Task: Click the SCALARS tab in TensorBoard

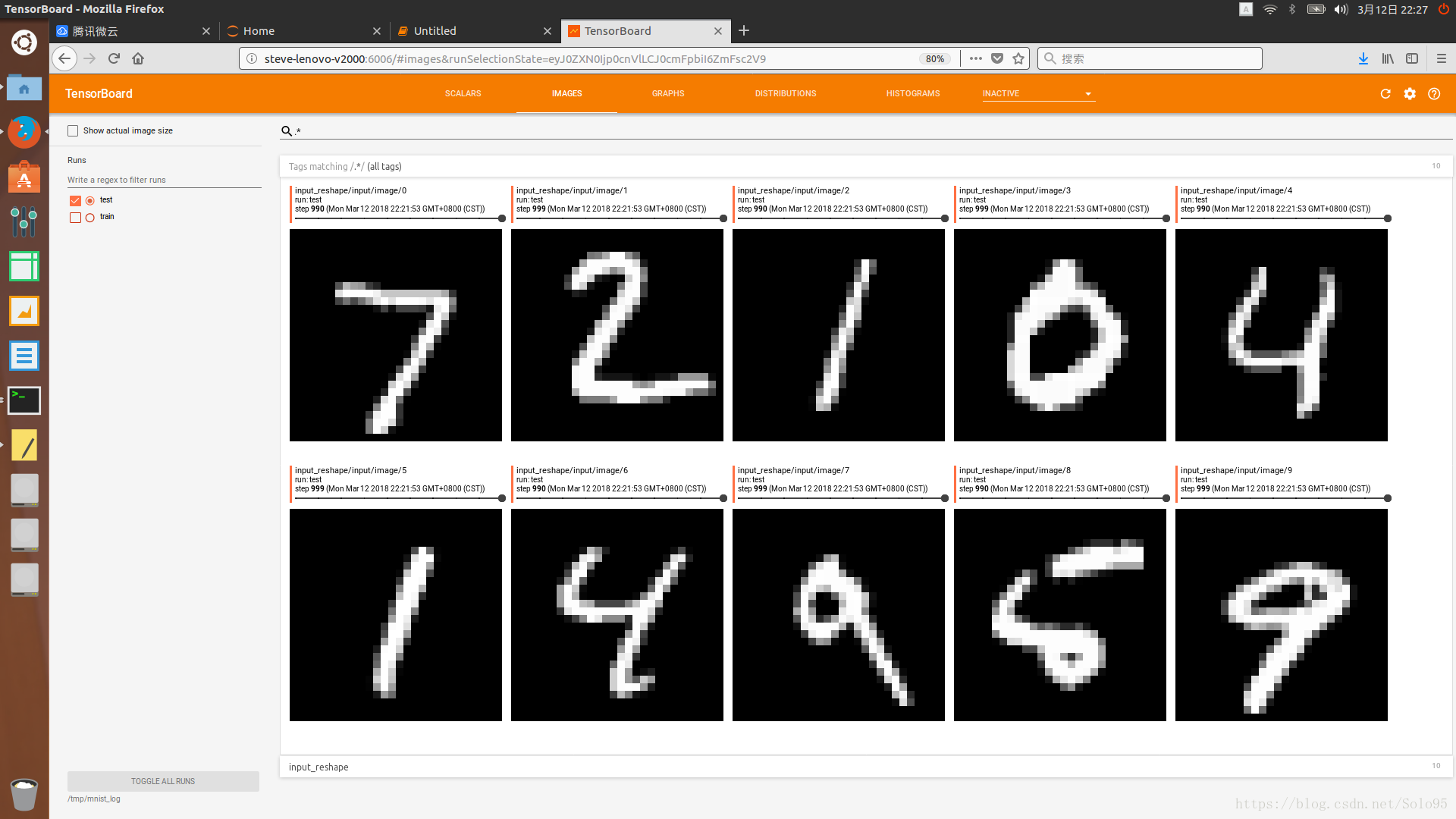Action: pos(463,93)
